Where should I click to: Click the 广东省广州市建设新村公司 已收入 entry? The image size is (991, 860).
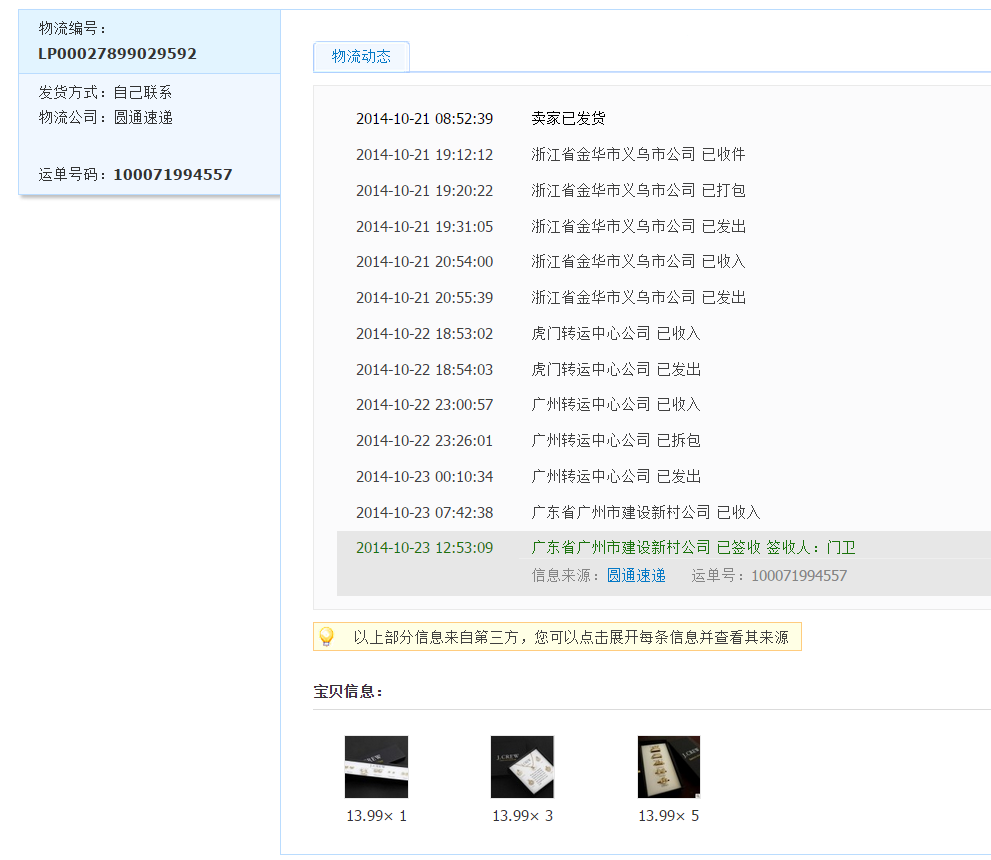(645, 512)
